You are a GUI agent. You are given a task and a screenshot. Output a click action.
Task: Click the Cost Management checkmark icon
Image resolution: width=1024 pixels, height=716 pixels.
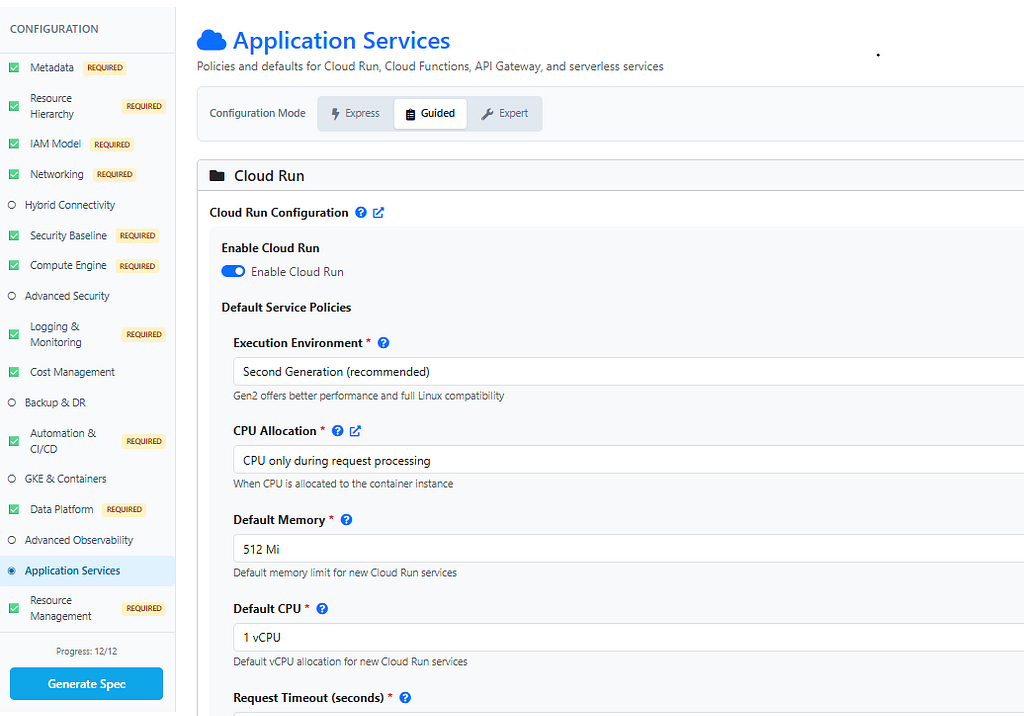pyautogui.click(x=14, y=372)
